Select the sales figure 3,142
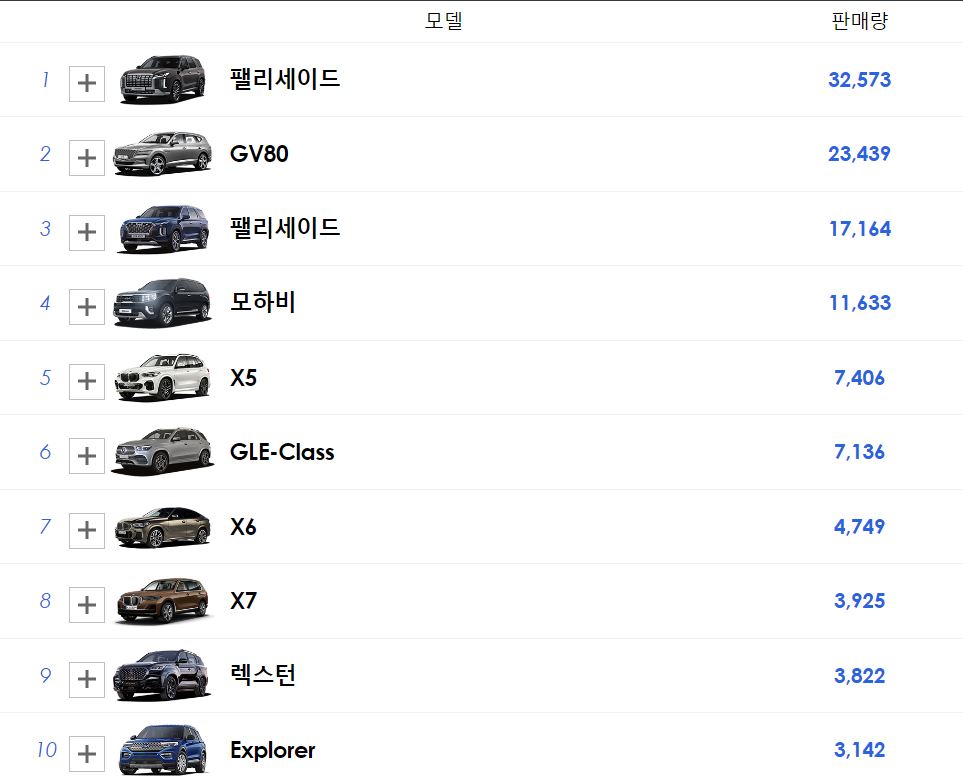This screenshot has height=784, width=963. (859, 750)
